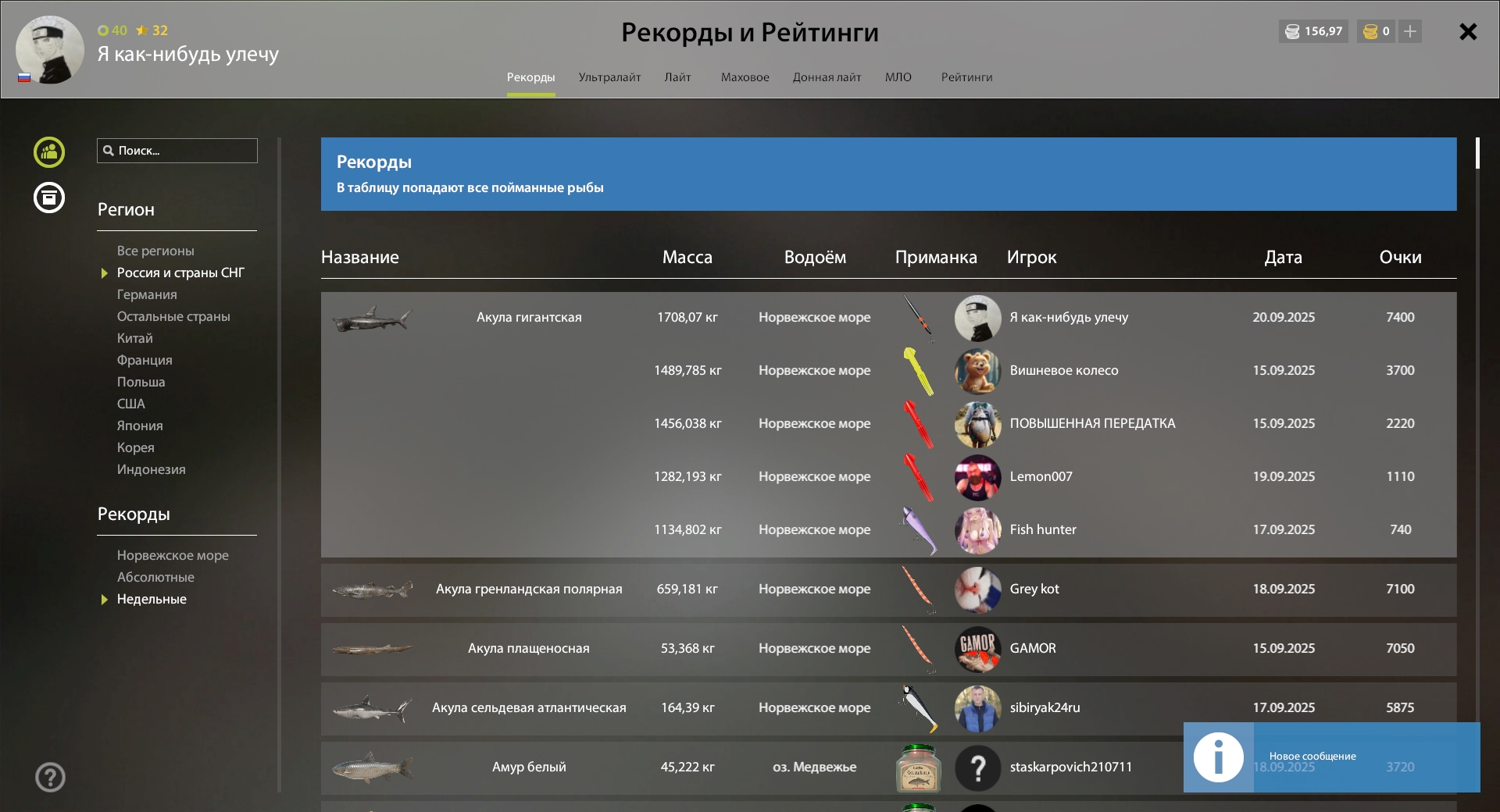
Task: Click the Greenland polar shark image
Action: click(x=372, y=589)
